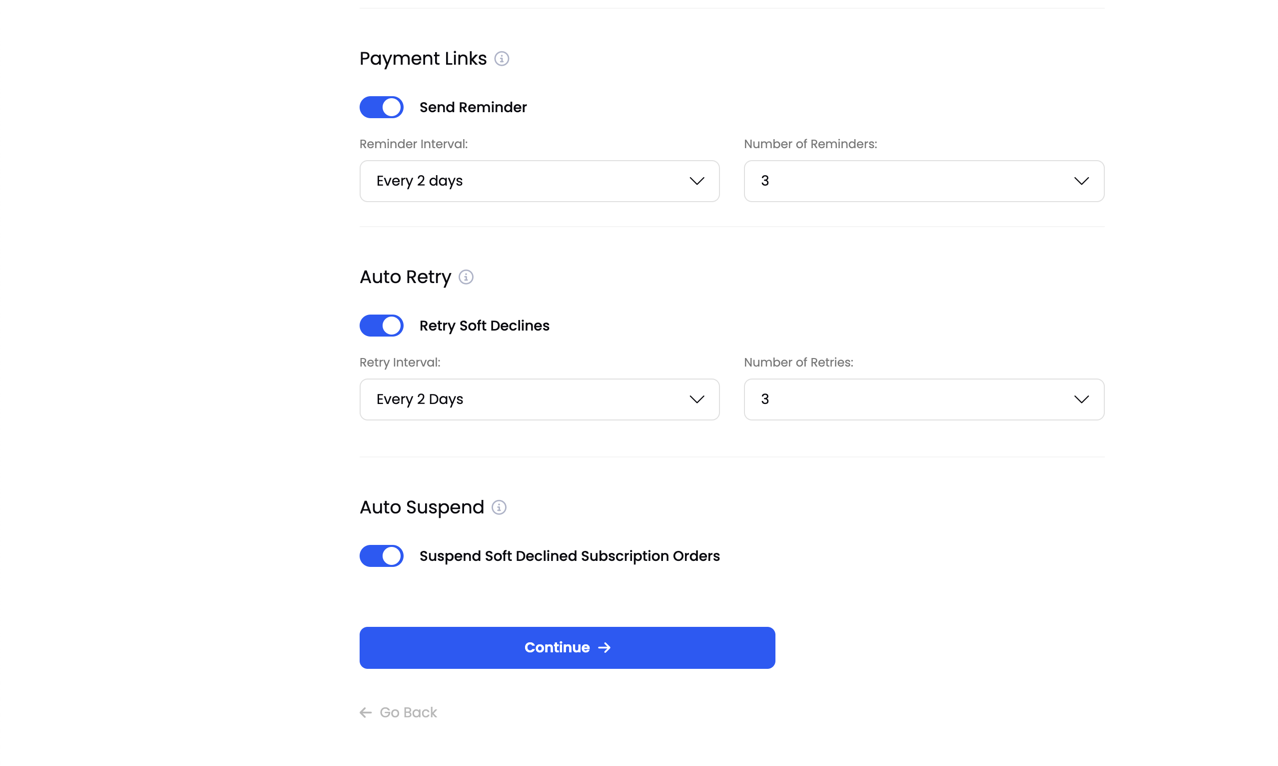Click the 'Reminder Interval:' field label
Image resolution: width=1278 pixels, height=766 pixels.
coord(413,144)
